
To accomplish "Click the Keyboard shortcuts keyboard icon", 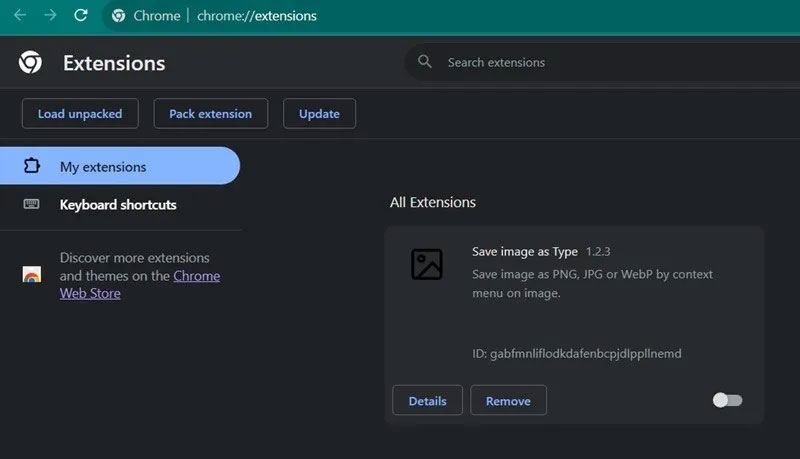I will click(x=32, y=204).
